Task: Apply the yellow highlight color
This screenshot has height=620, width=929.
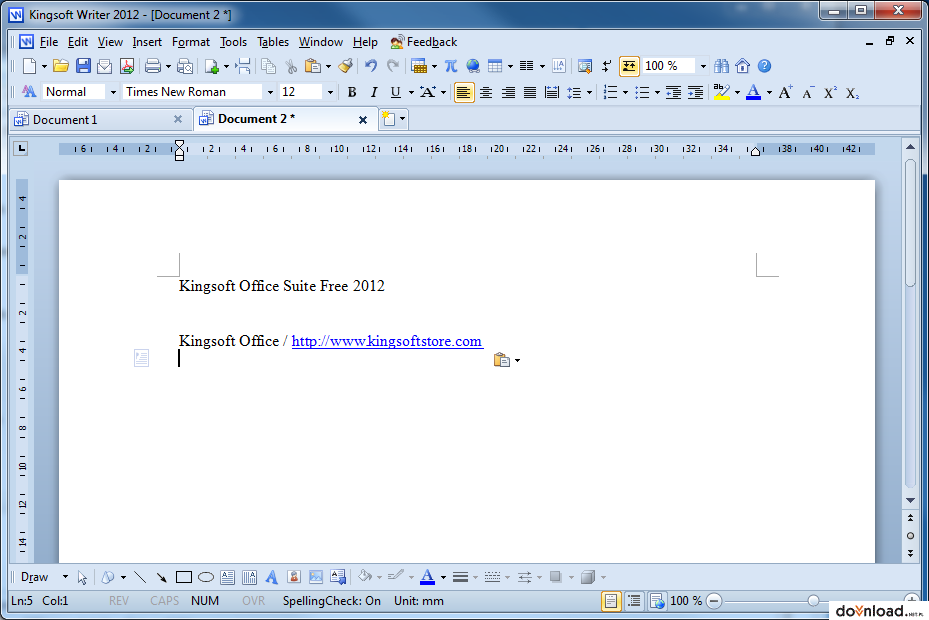Action: (722, 92)
